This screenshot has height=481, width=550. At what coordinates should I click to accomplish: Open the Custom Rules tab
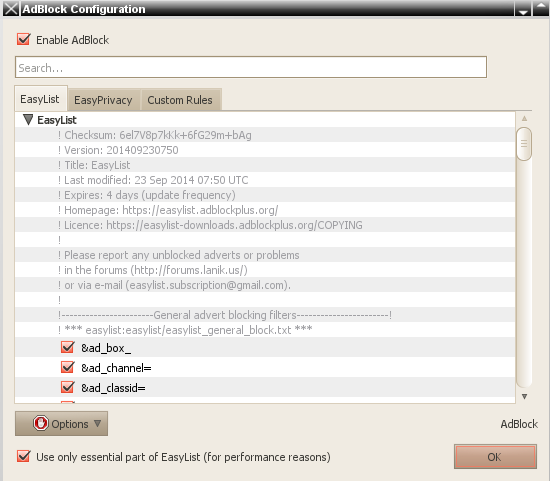tap(180, 100)
